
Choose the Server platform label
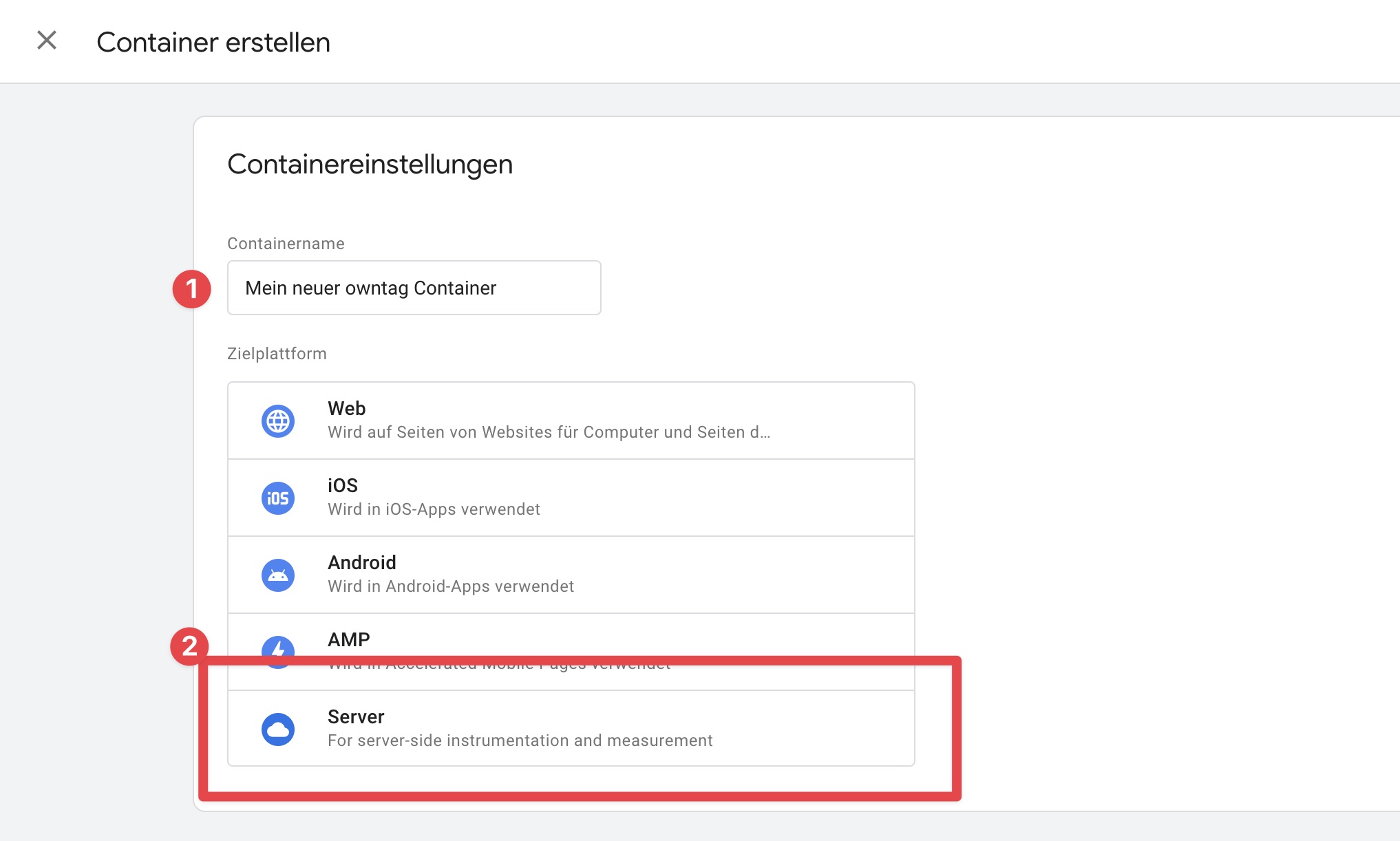tap(356, 716)
